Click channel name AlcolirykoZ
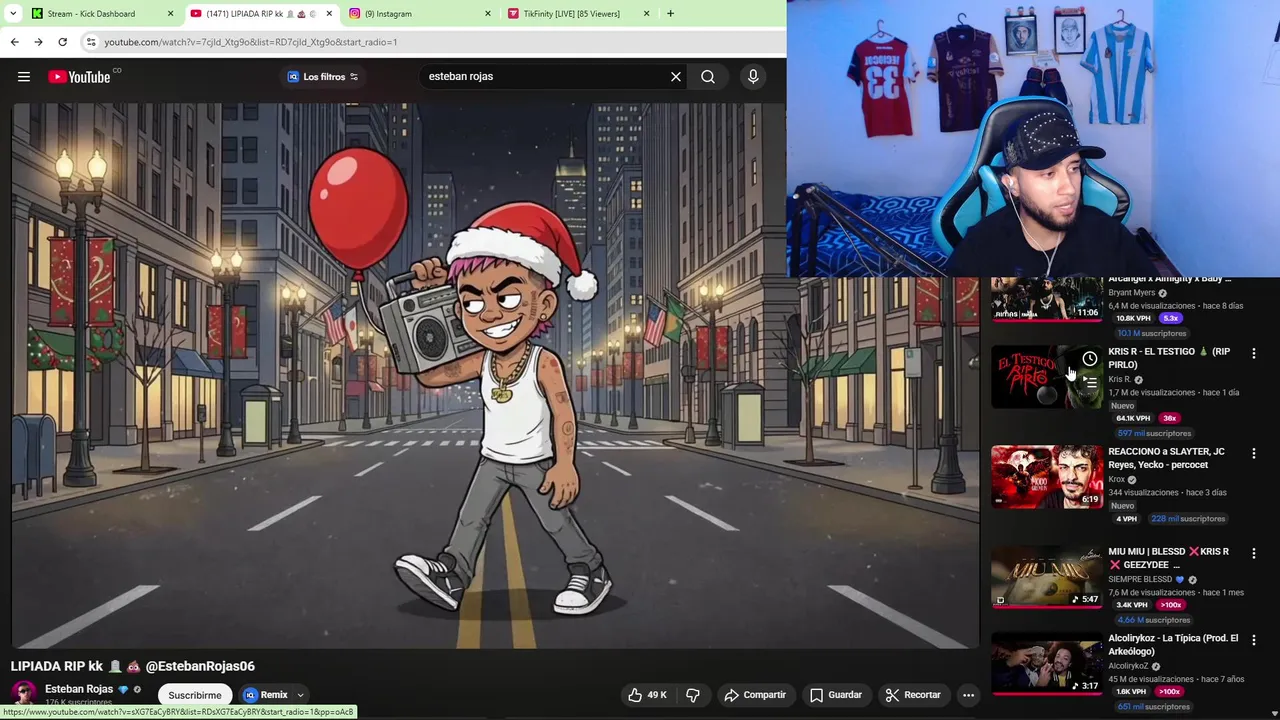 [1128, 667]
